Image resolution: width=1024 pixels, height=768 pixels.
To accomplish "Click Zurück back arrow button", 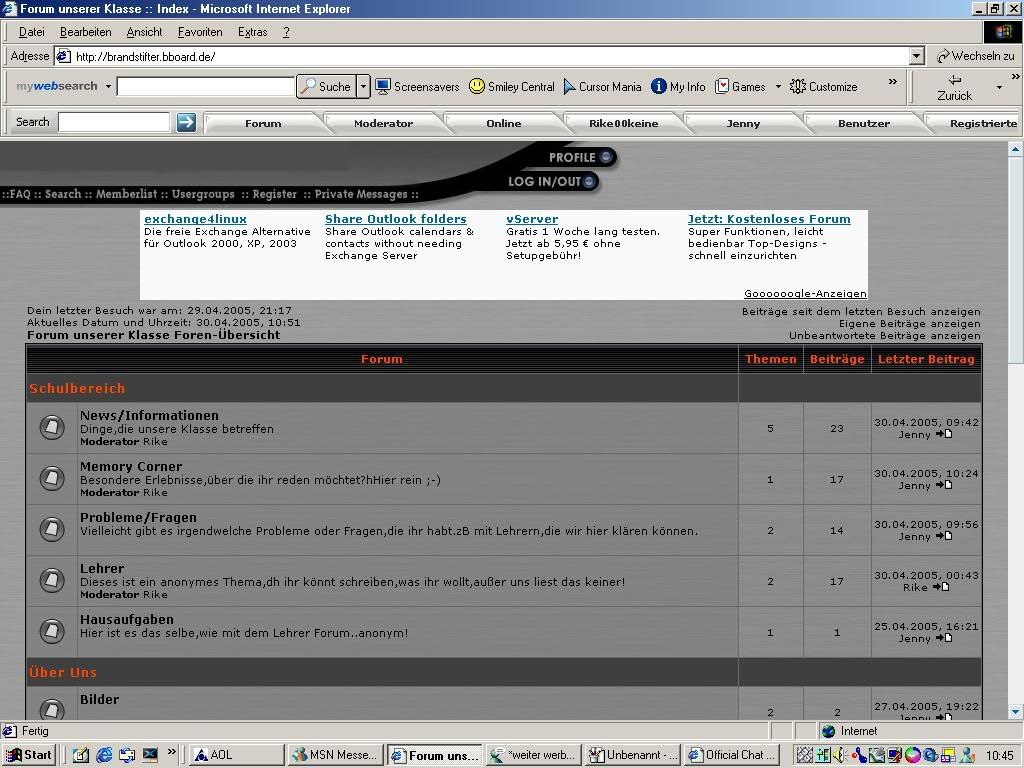I will coord(954,87).
